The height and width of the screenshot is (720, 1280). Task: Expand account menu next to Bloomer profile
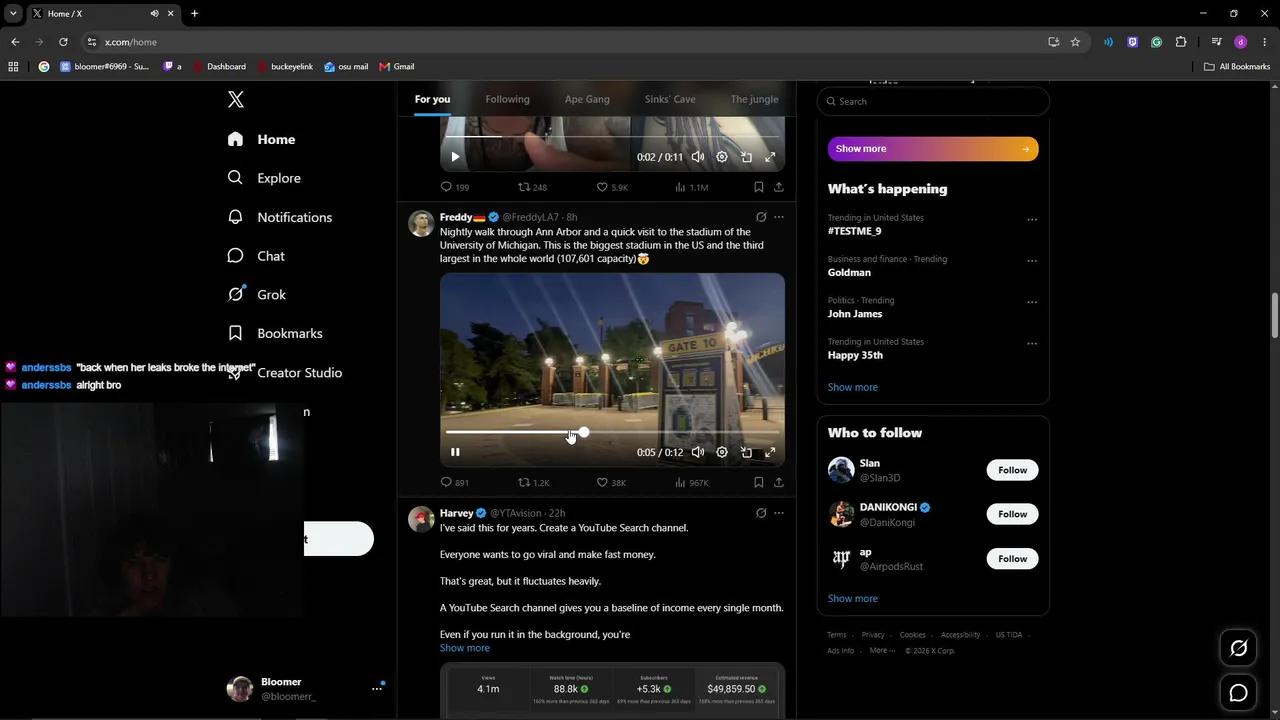[x=377, y=688]
